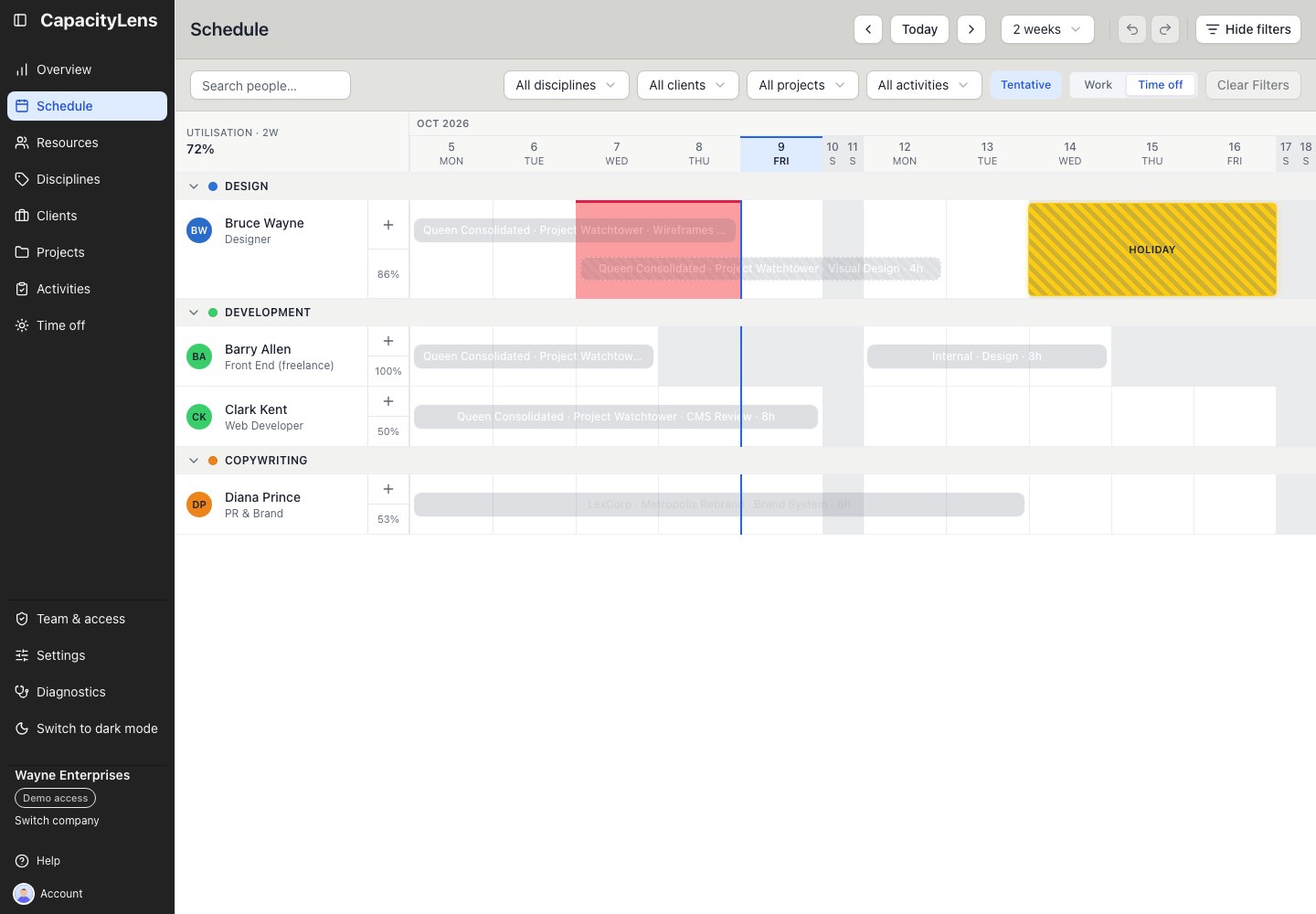Click the redo arrow icon
This screenshot has height=914, width=1316.
(x=1165, y=29)
